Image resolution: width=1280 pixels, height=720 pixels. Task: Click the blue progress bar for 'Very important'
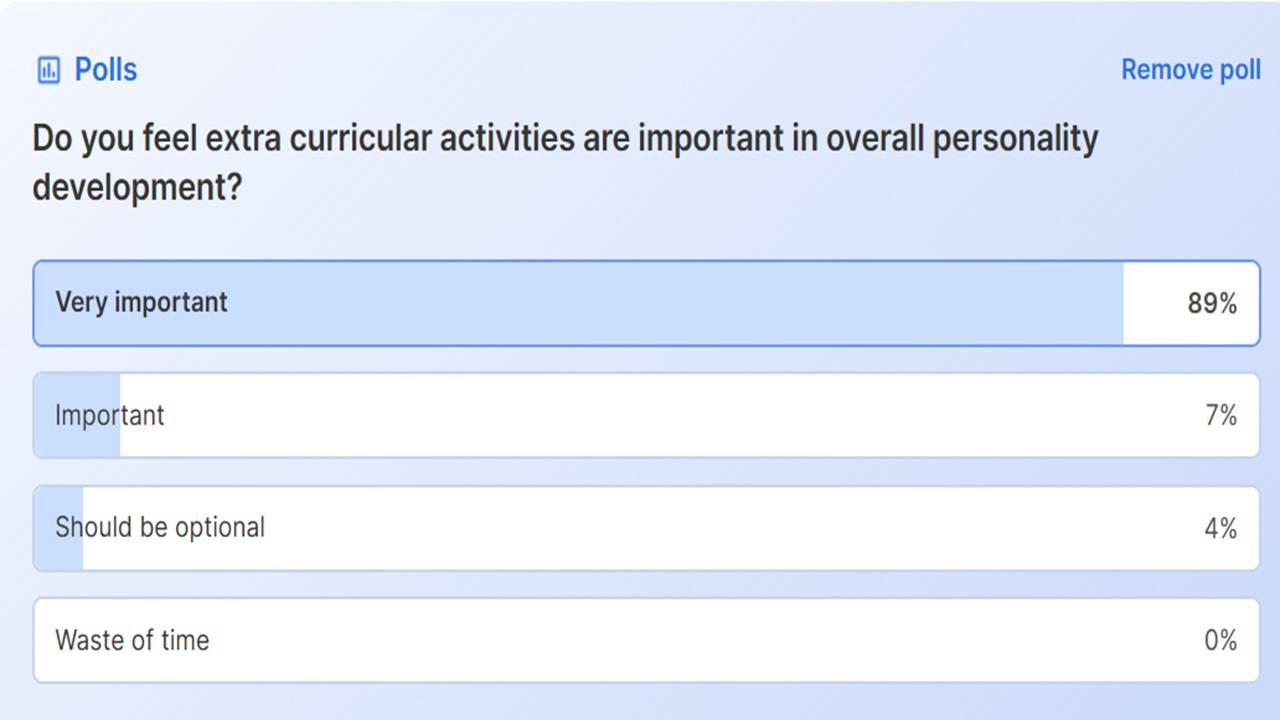point(580,303)
